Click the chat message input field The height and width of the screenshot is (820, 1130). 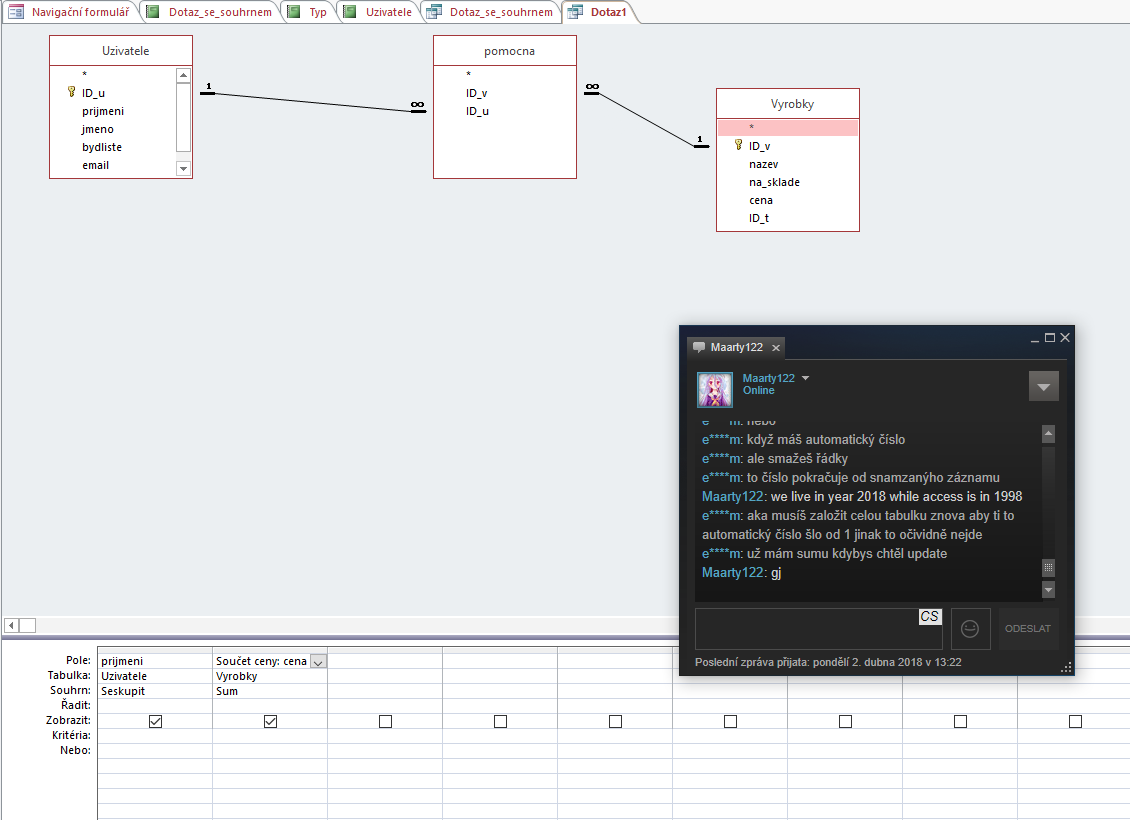(819, 629)
